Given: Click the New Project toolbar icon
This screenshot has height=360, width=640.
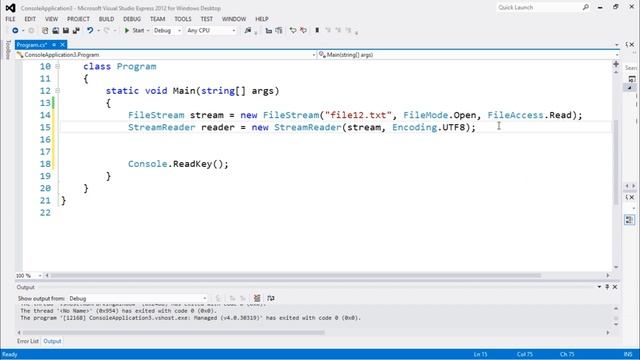Looking at the screenshot, I should 45,31.
